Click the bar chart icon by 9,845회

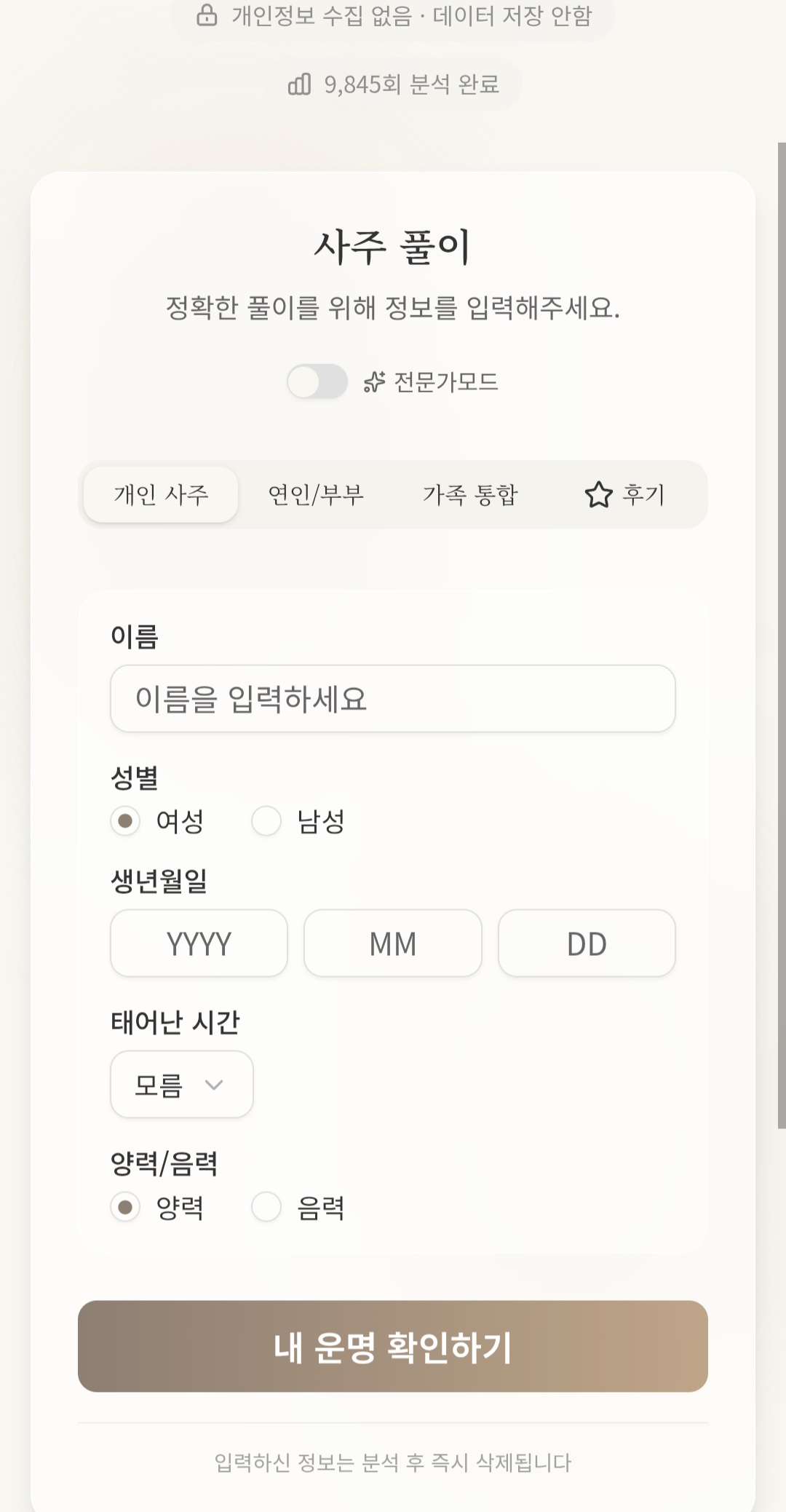pyautogui.click(x=299, y=84)
